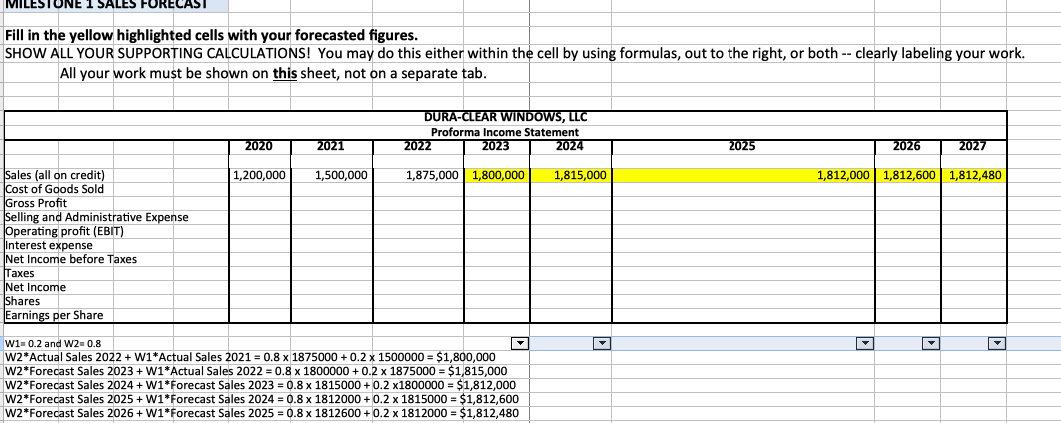The height and width of the screenshot is (423, 1061).
Task: Click the 'Interest expense' row label
Action: point(49,245)
